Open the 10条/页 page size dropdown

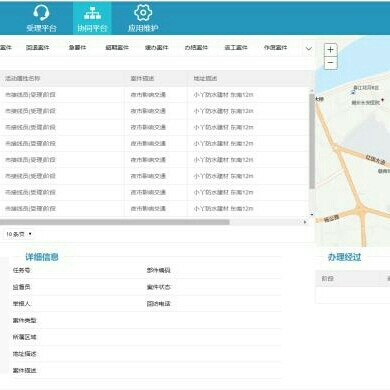[19, 234]
